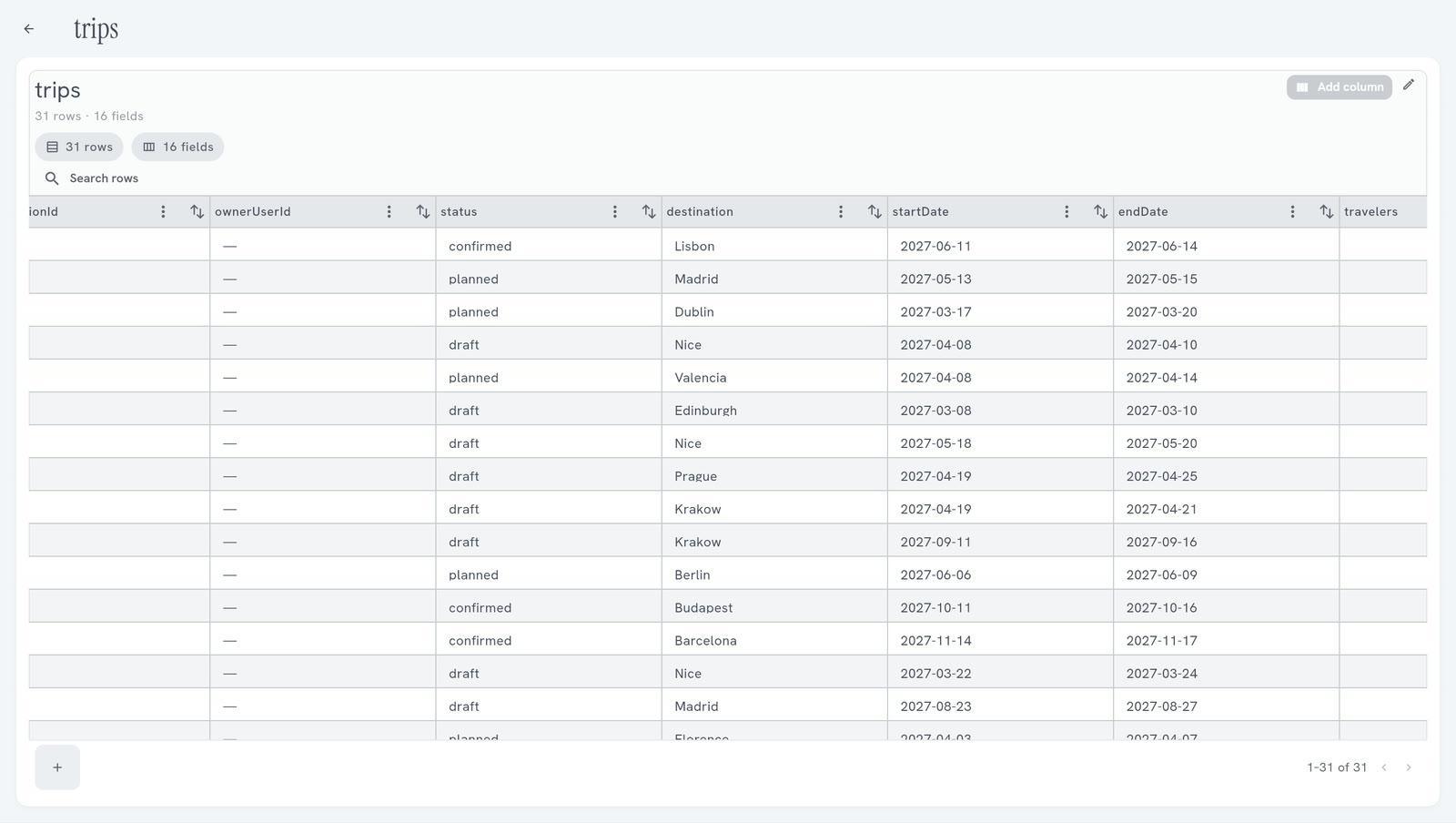Click the 31 rows chip
Viewport: 1456px width, 823px height.
79,147
